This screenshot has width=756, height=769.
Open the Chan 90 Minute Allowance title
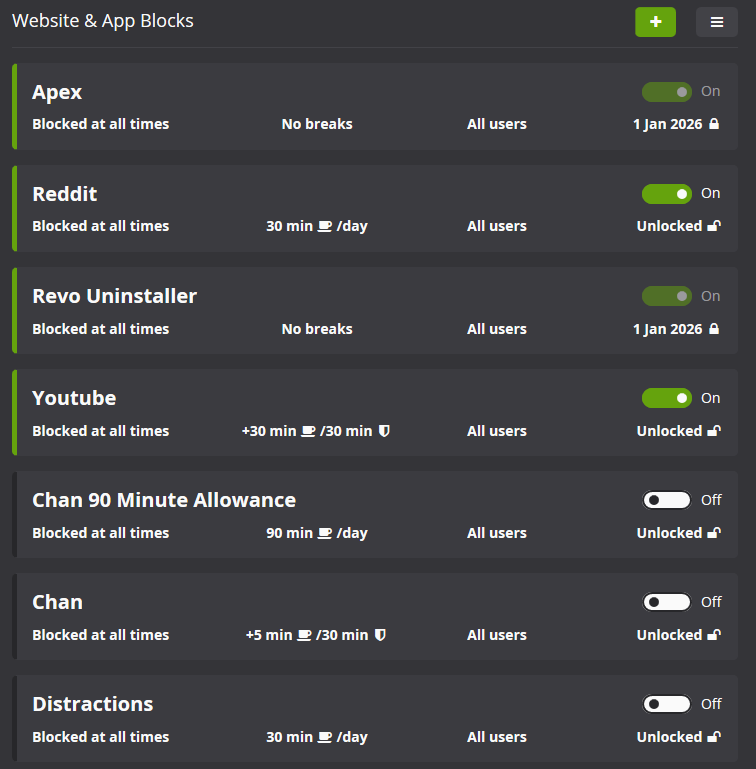point(164,500)
